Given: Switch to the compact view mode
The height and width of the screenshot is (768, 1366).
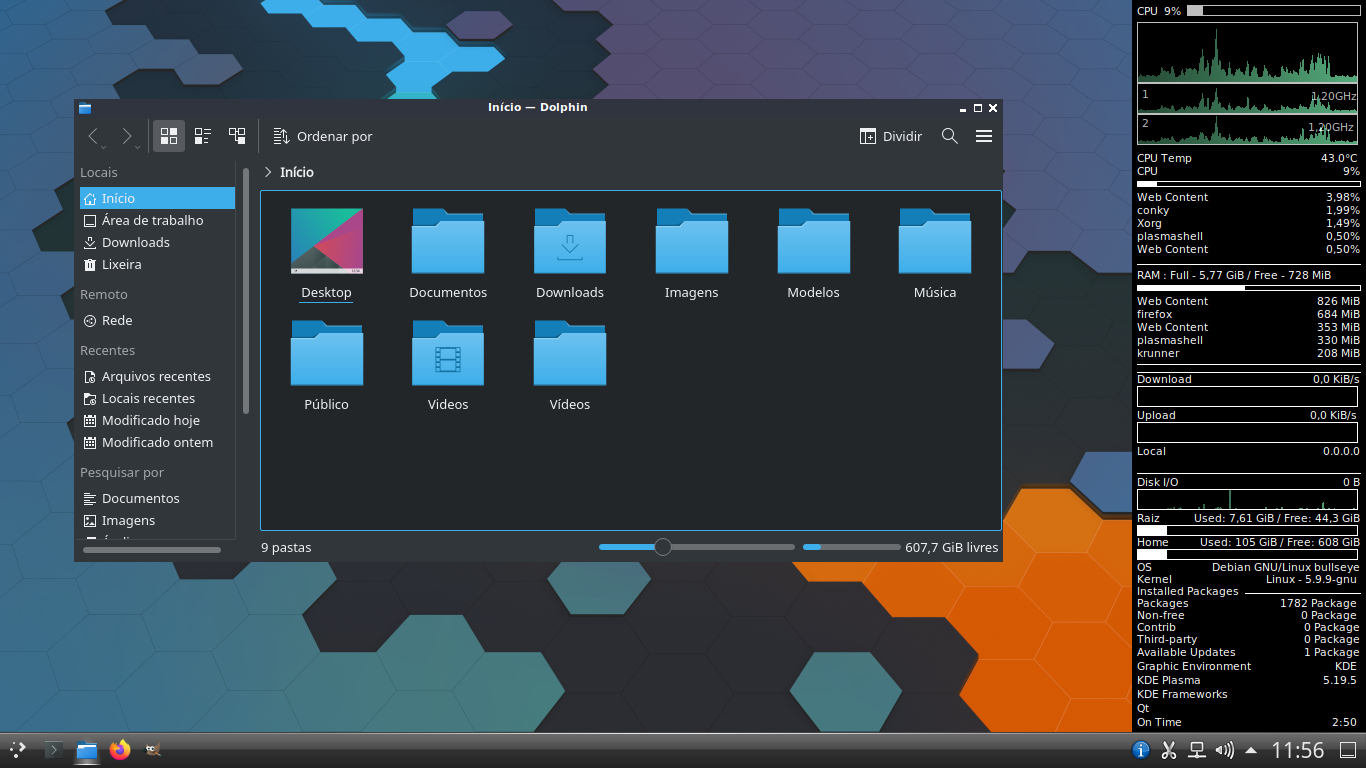Looking at the screenshot, I should pos(203,136).
